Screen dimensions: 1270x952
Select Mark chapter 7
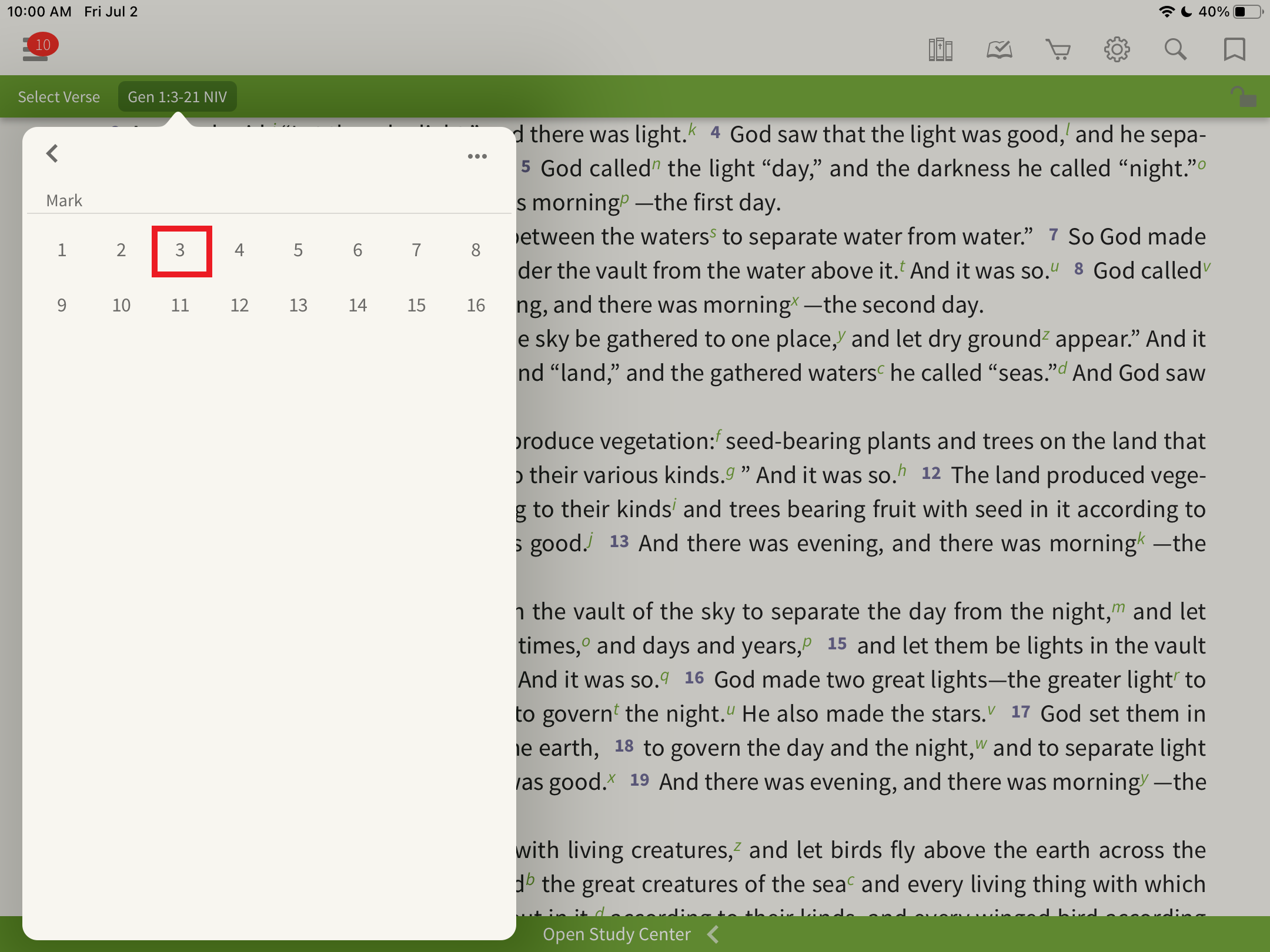coord(416,250)
